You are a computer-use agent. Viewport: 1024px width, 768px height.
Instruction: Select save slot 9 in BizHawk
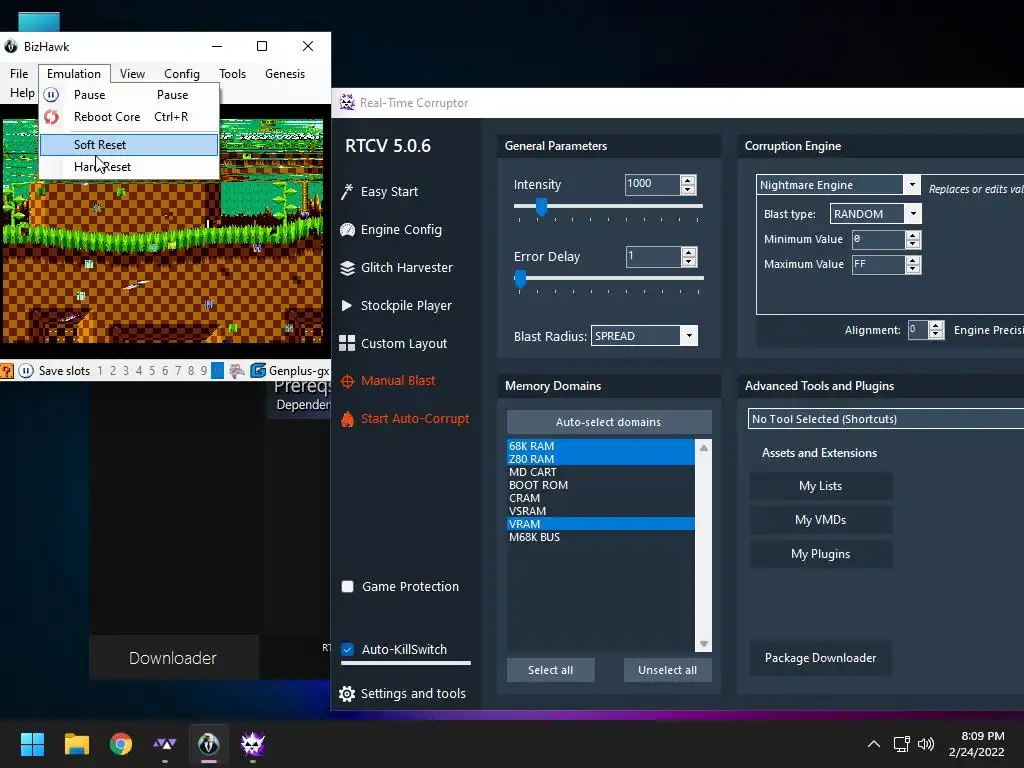click(204, 371)
